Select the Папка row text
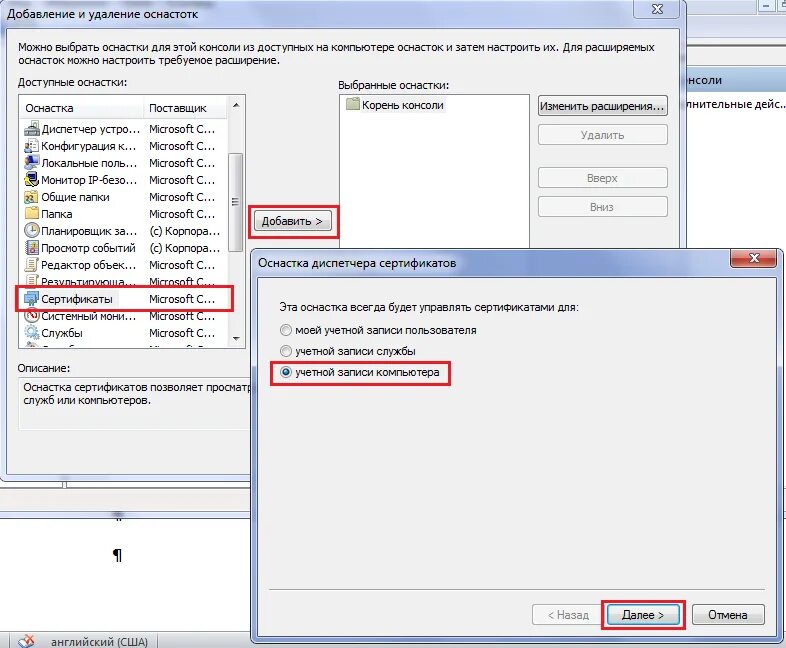The height and width of the screenshot is (648, 786). click(x=57, y=214)
